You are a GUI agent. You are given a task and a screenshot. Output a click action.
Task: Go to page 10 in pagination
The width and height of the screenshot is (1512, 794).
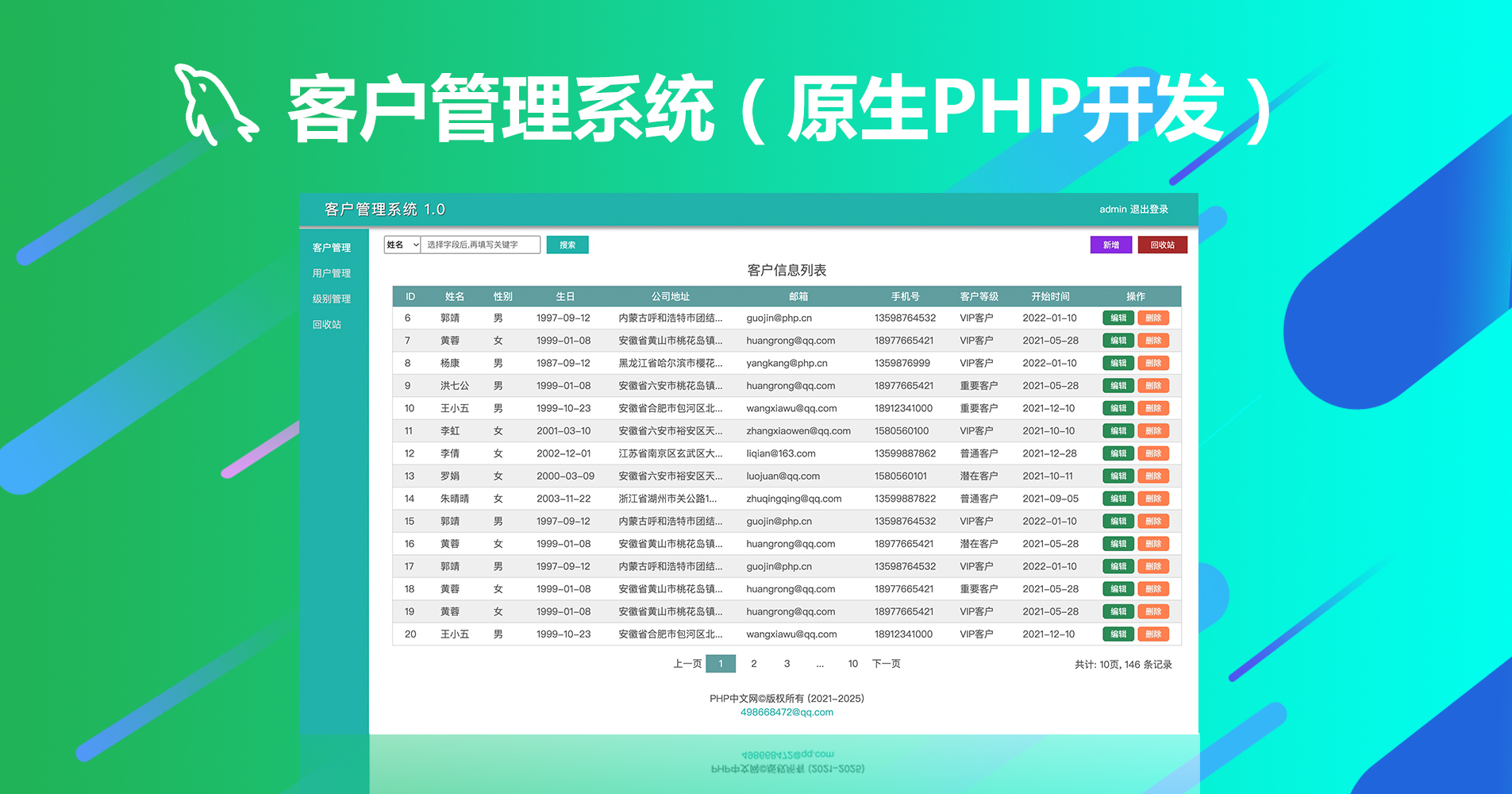tap(853, 664)
